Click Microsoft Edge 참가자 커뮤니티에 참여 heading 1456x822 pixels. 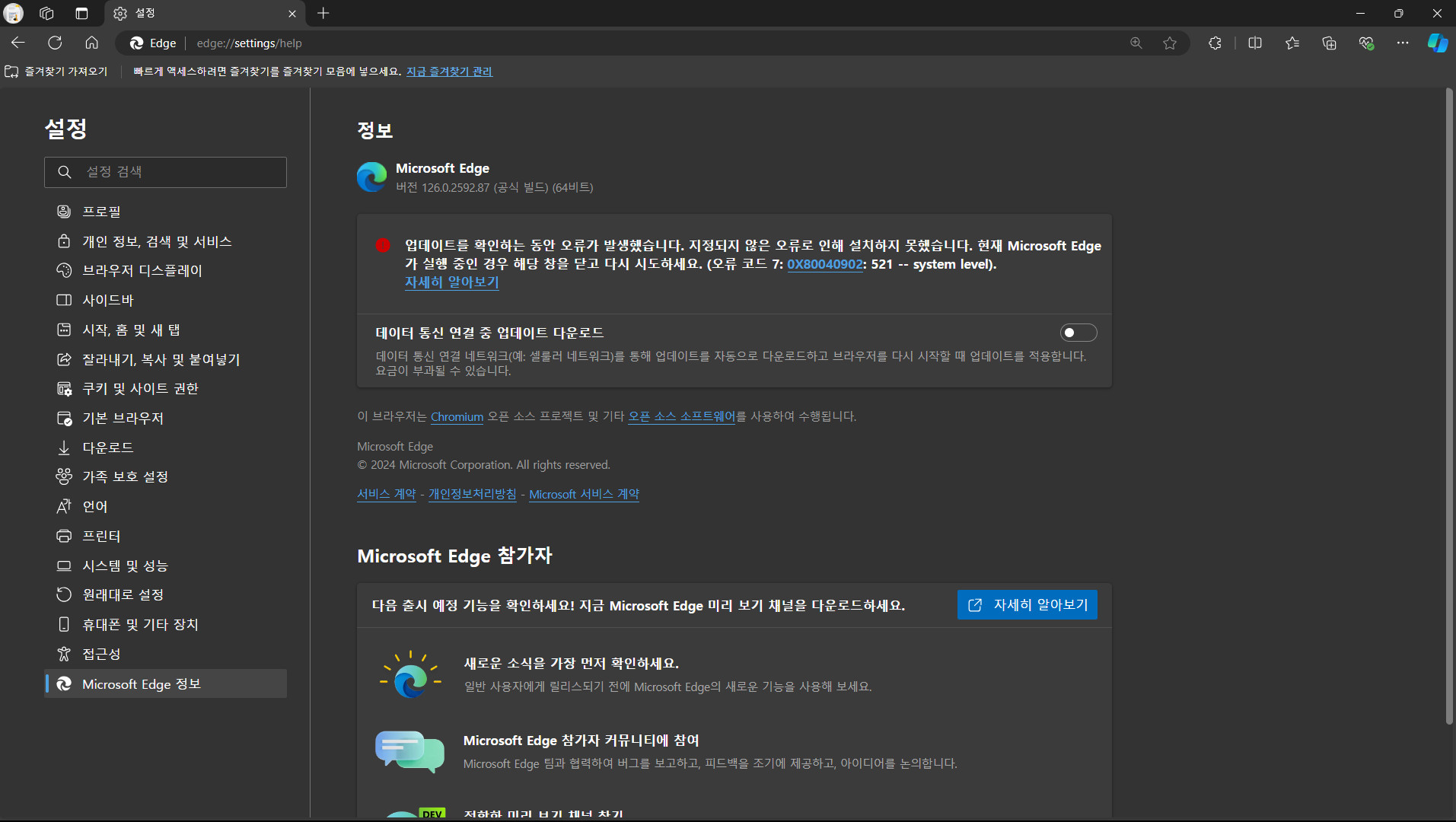(x=581, y=741)
